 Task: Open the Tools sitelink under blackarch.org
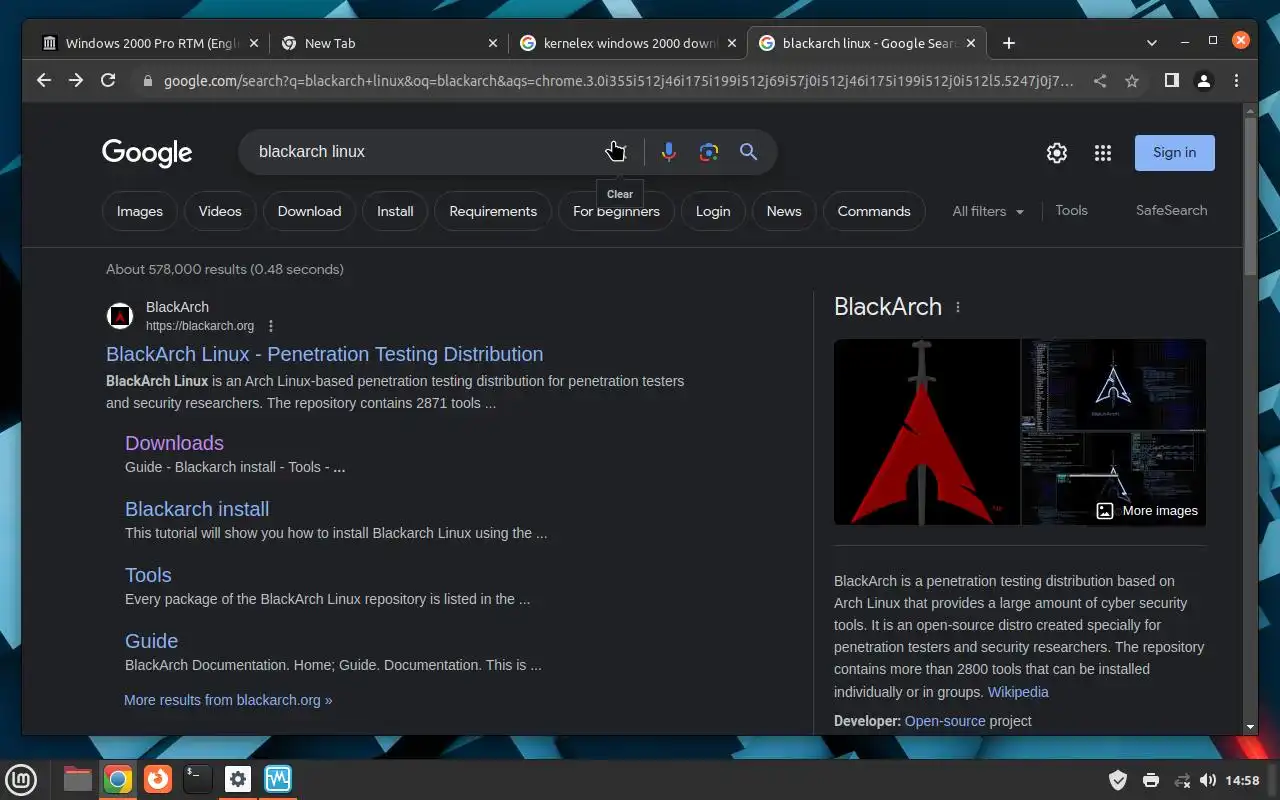[148, 575]
